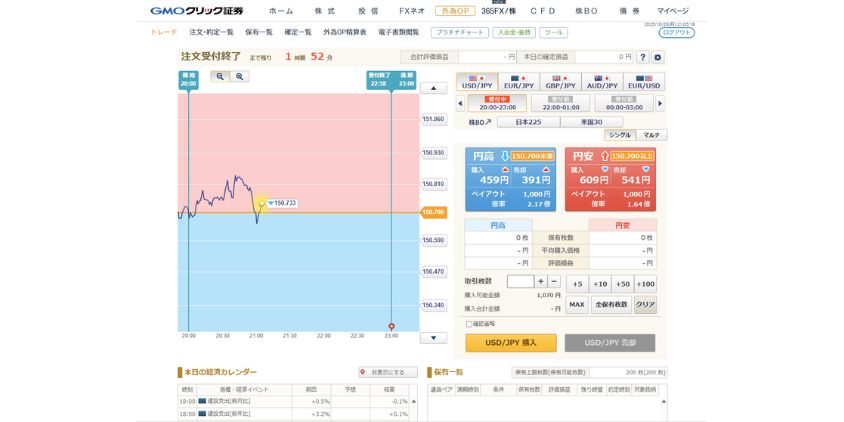
Task: Tick the 確認省略 checkbox
Action: [469, 324]
